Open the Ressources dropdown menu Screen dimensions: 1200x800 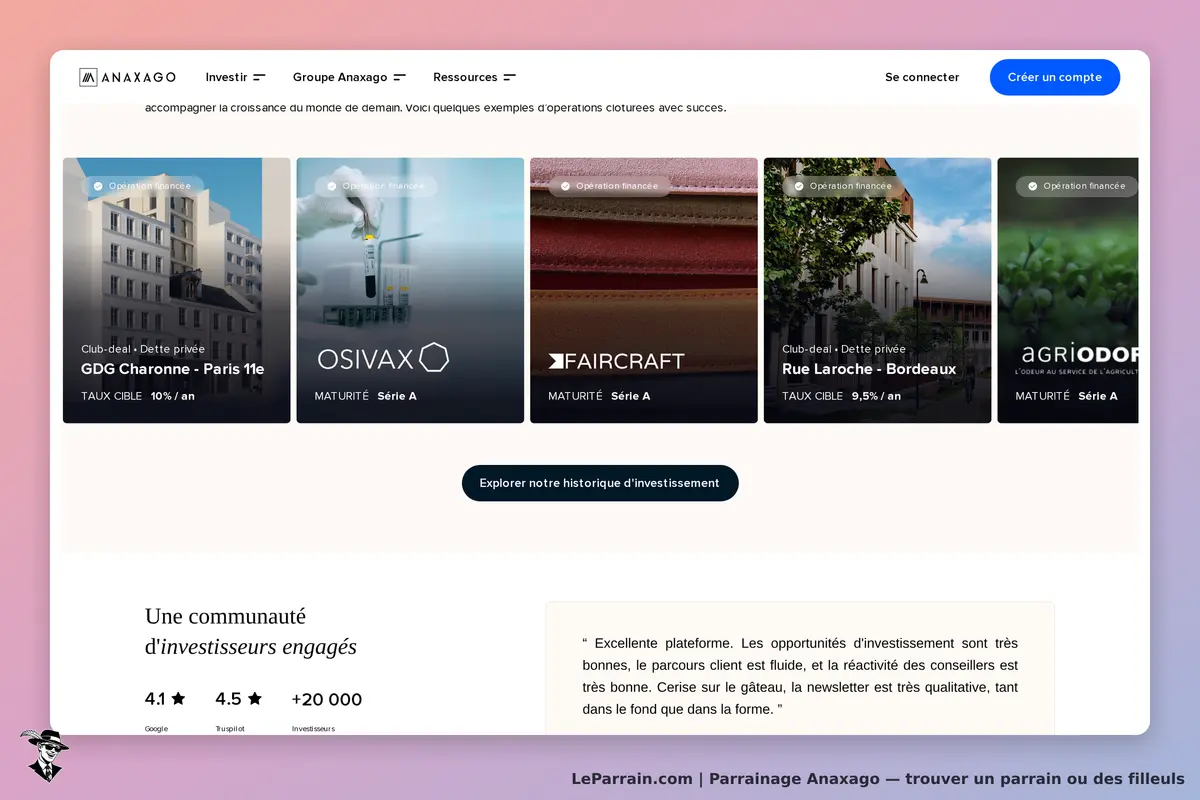(x=474, y=77)
